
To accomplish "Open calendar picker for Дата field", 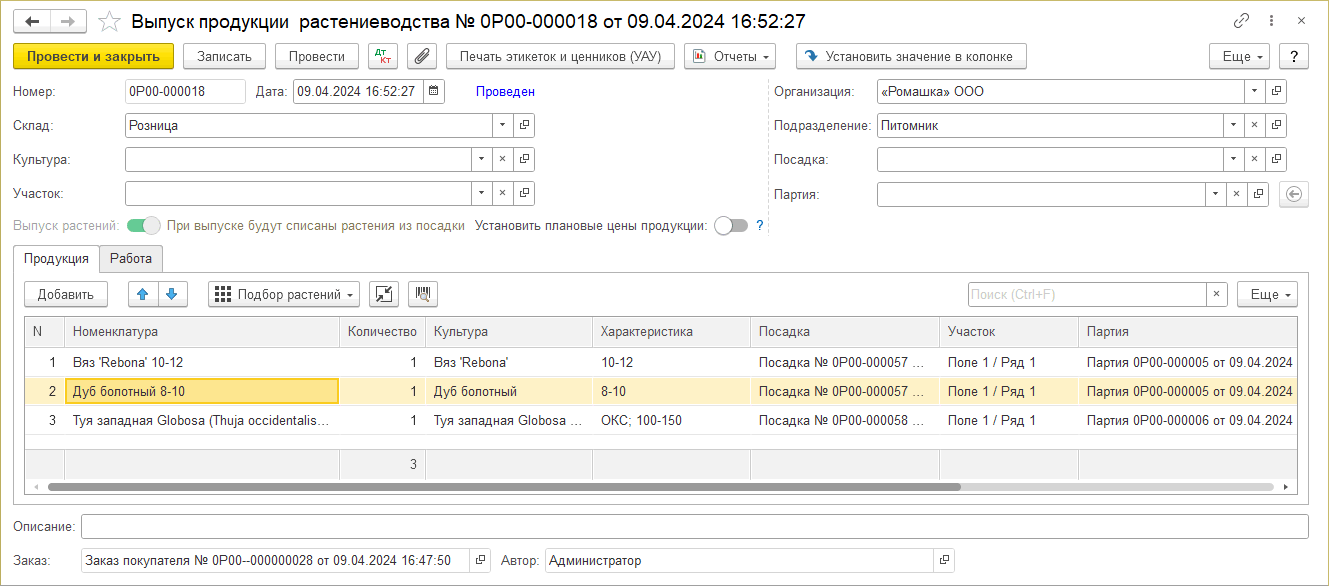I will 433,91.
